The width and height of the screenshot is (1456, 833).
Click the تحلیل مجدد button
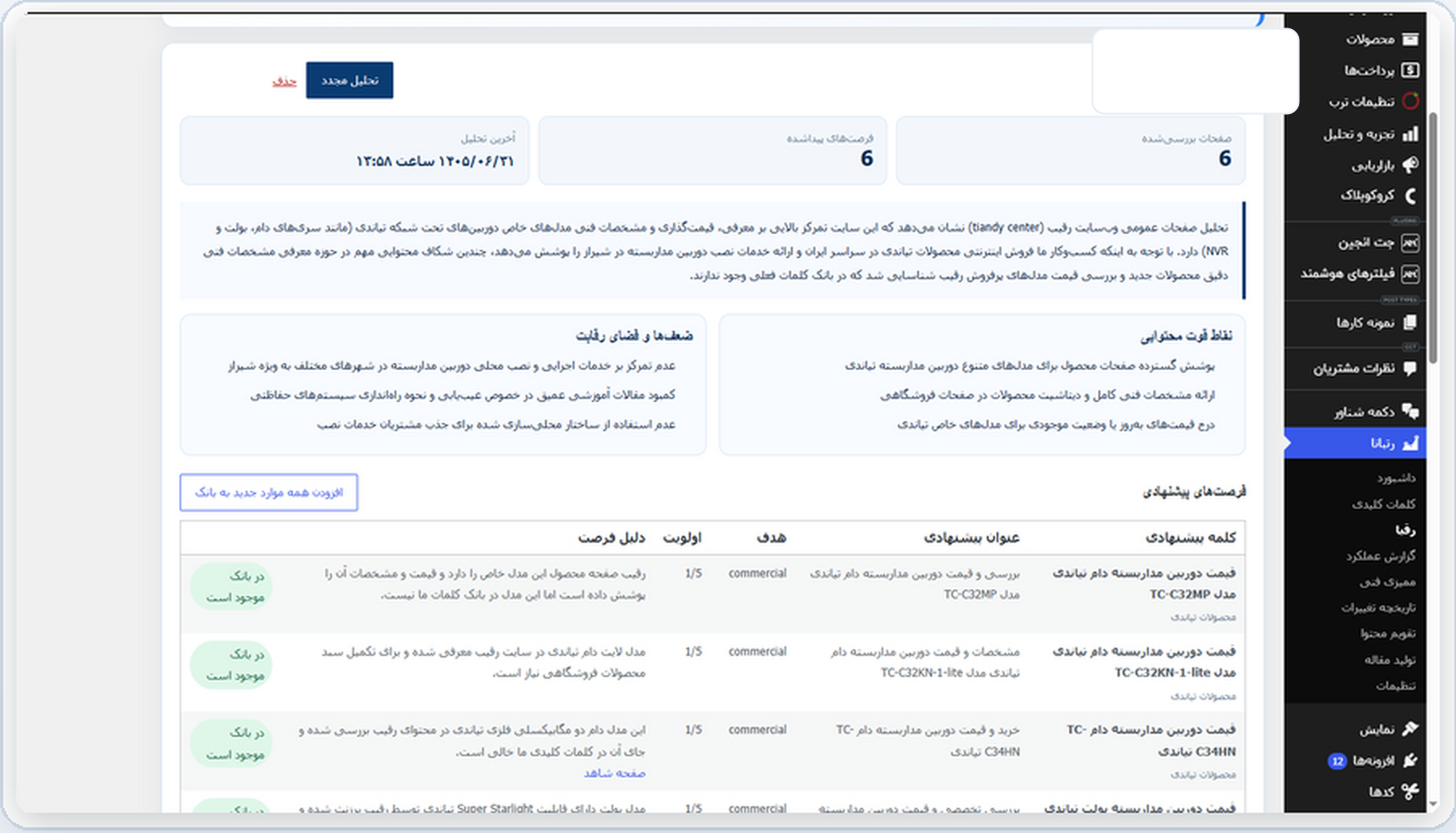click(x=349, y=80)
